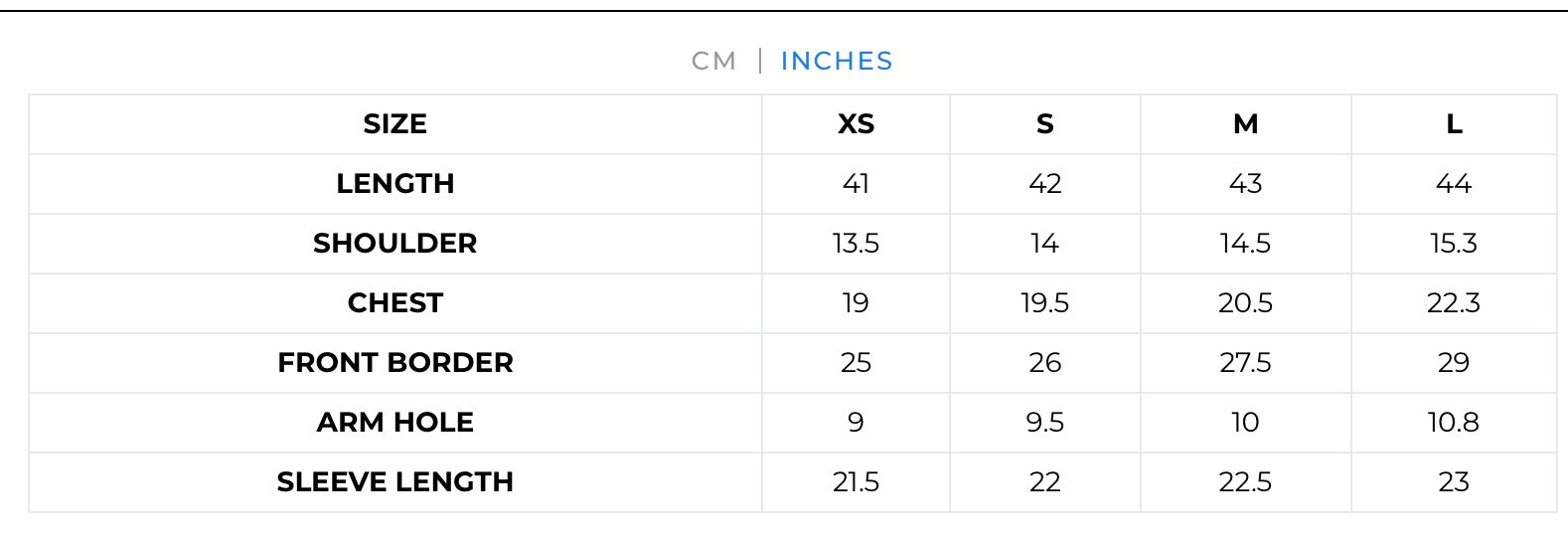The height and width of the screenshot is (546, 1568).
Task: Click the SIZE column header
Action: [395, 124]
